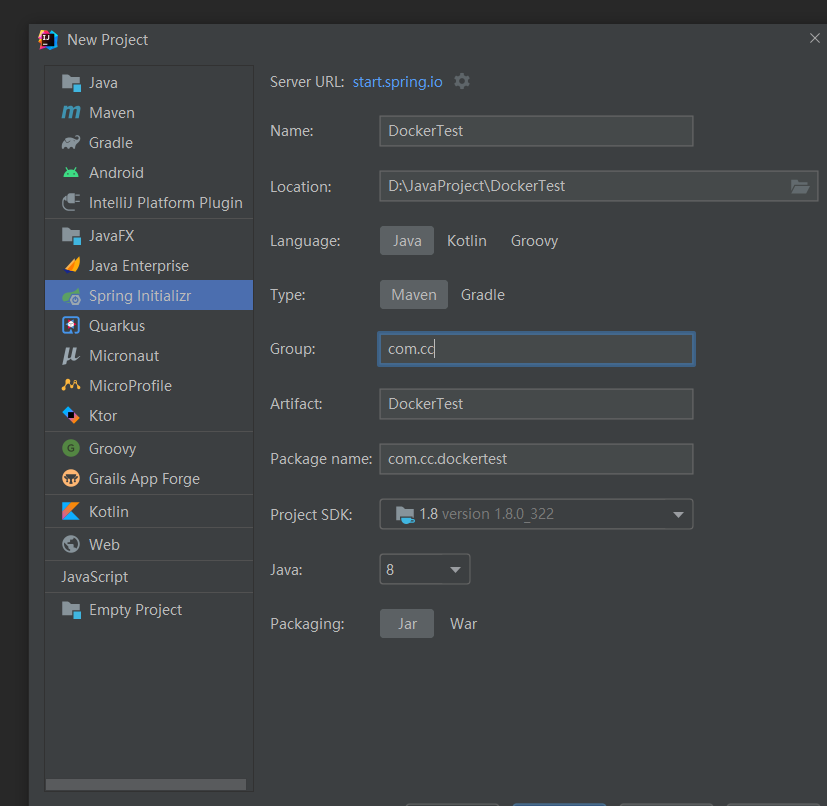
Task: Click the Micronaut mu icon
Action: point(71,356)
